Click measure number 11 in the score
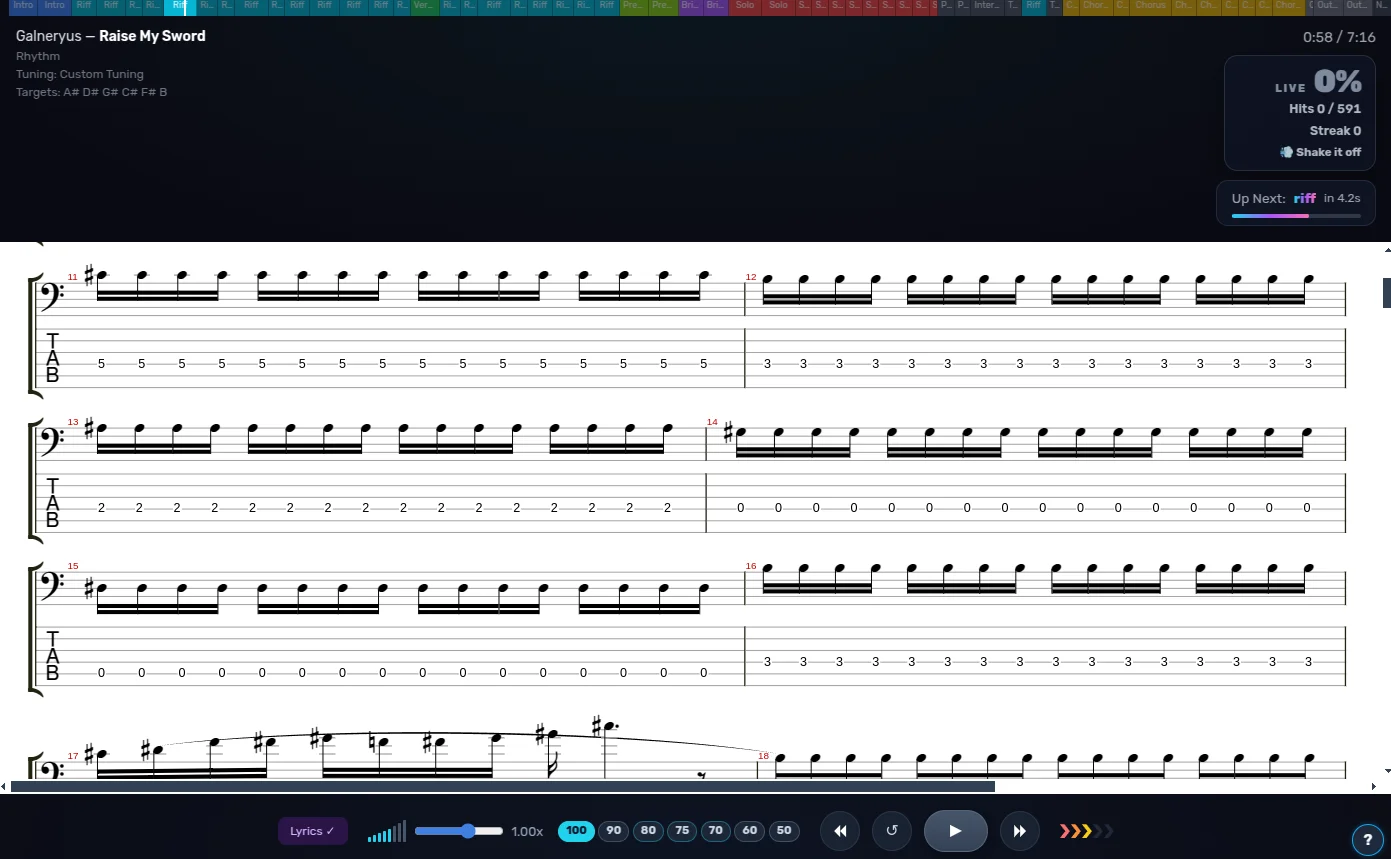The width and height of the screenshot is (1391, 859). pos(72,276)
